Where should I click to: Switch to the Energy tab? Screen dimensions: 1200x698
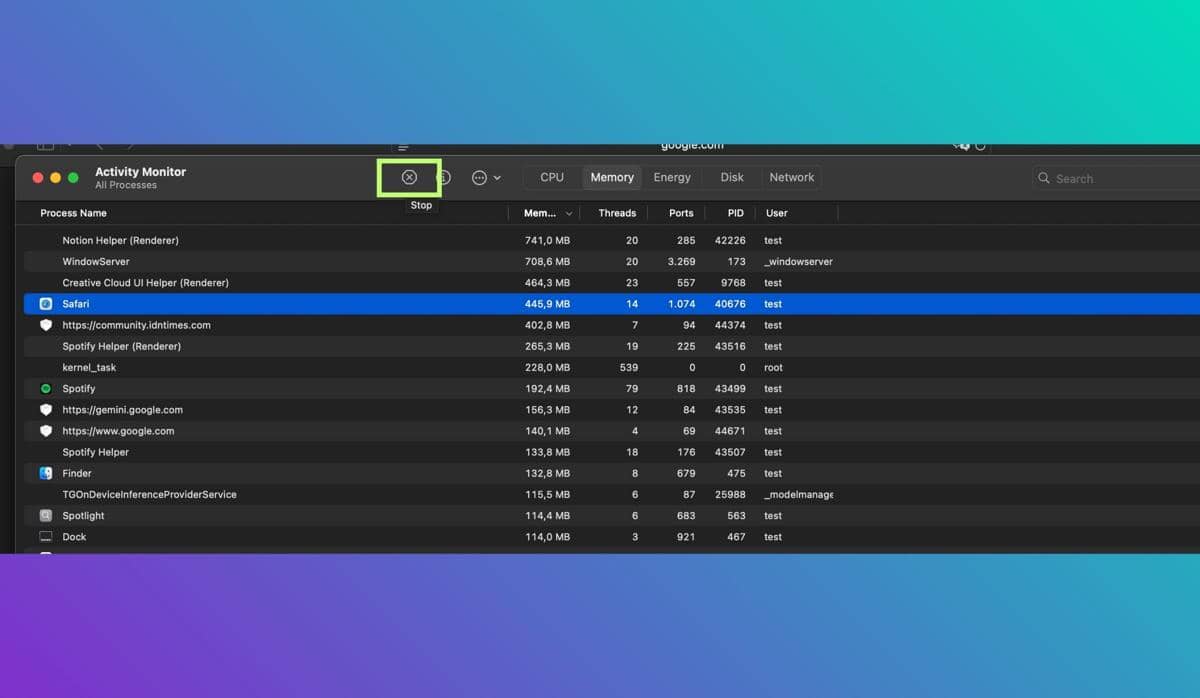pos(672,177)
